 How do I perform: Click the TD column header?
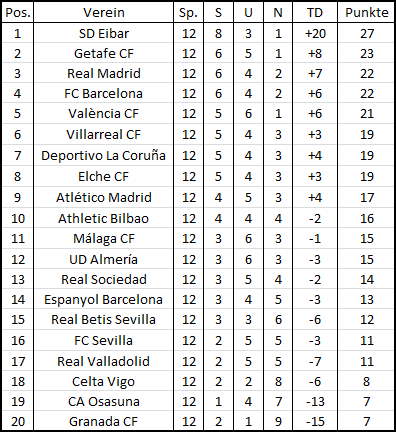tap(315, 13)
